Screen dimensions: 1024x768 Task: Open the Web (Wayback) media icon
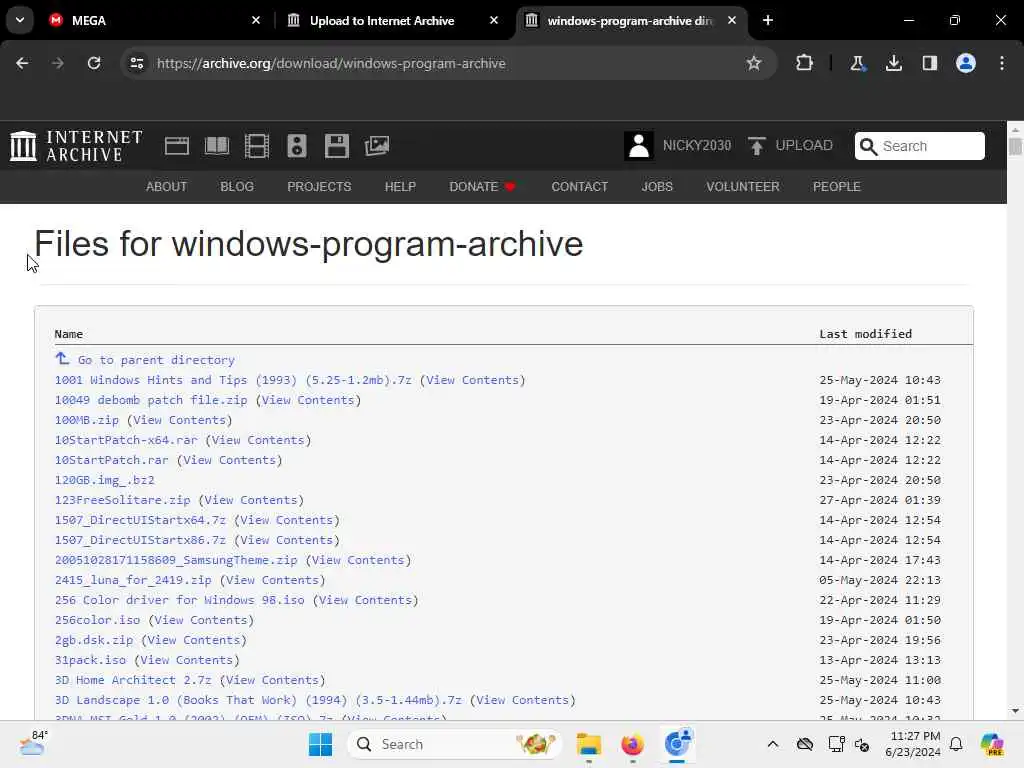click(x=176, y=146)
